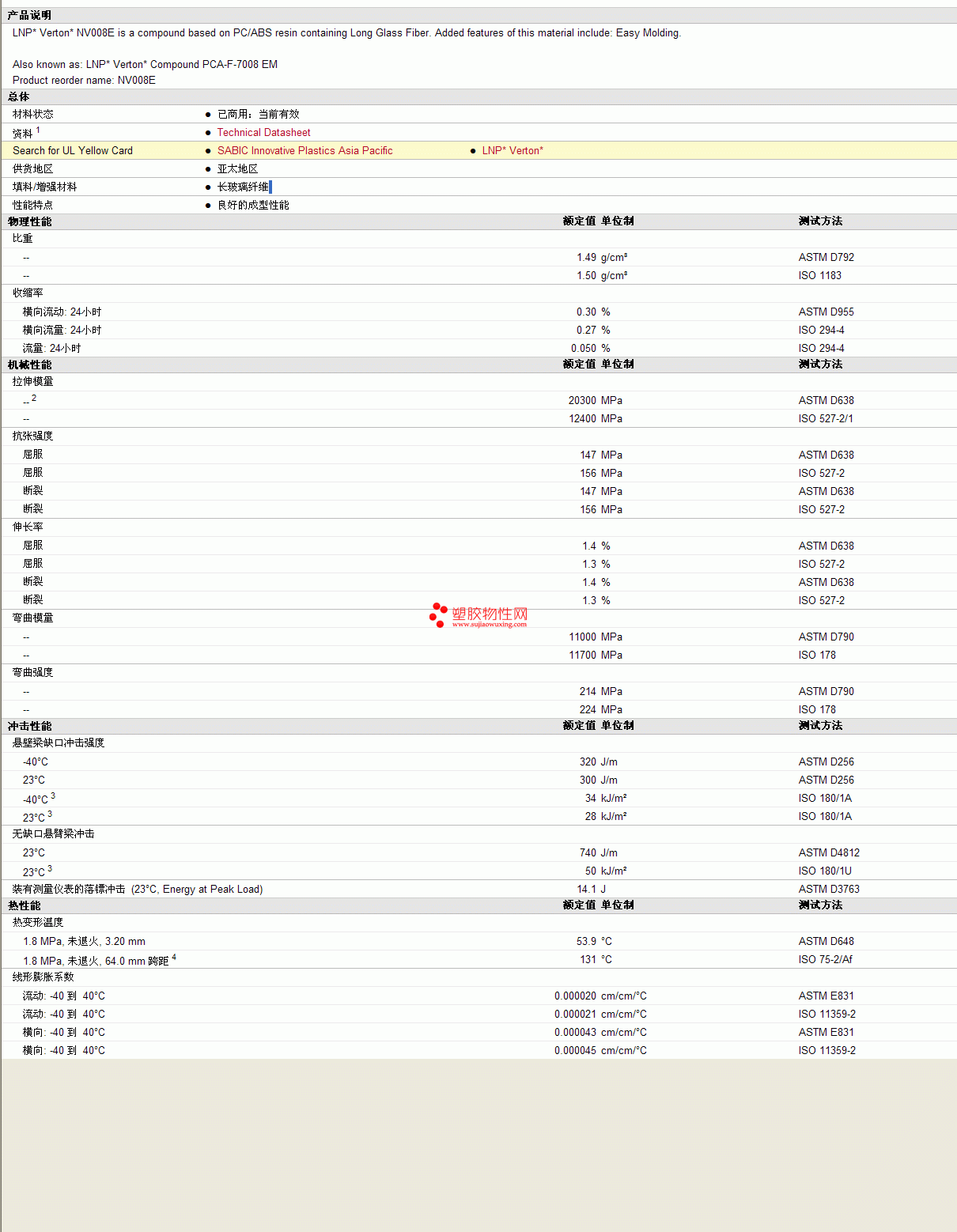957x1232 pixels.
Task: Click the Search for UL Yellow Card label
Action: [73, 150]
